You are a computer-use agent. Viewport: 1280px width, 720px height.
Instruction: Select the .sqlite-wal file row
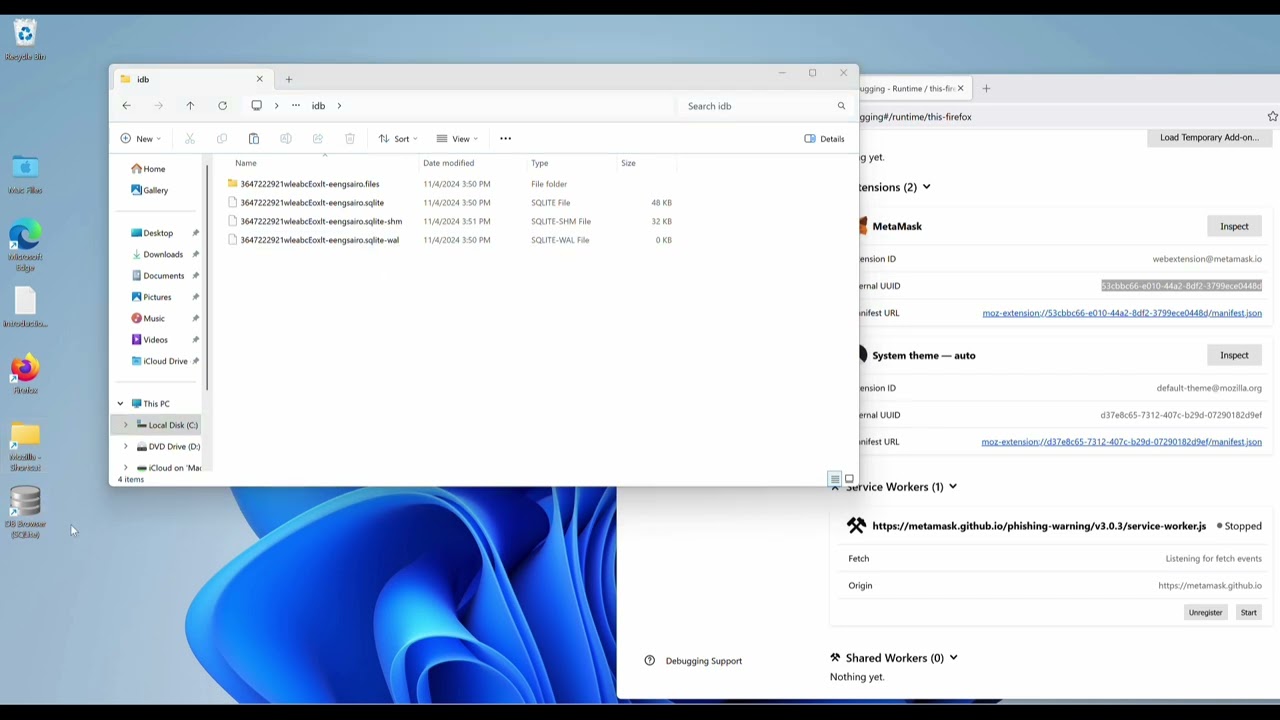pyautogui.click(x=450, y=240)
